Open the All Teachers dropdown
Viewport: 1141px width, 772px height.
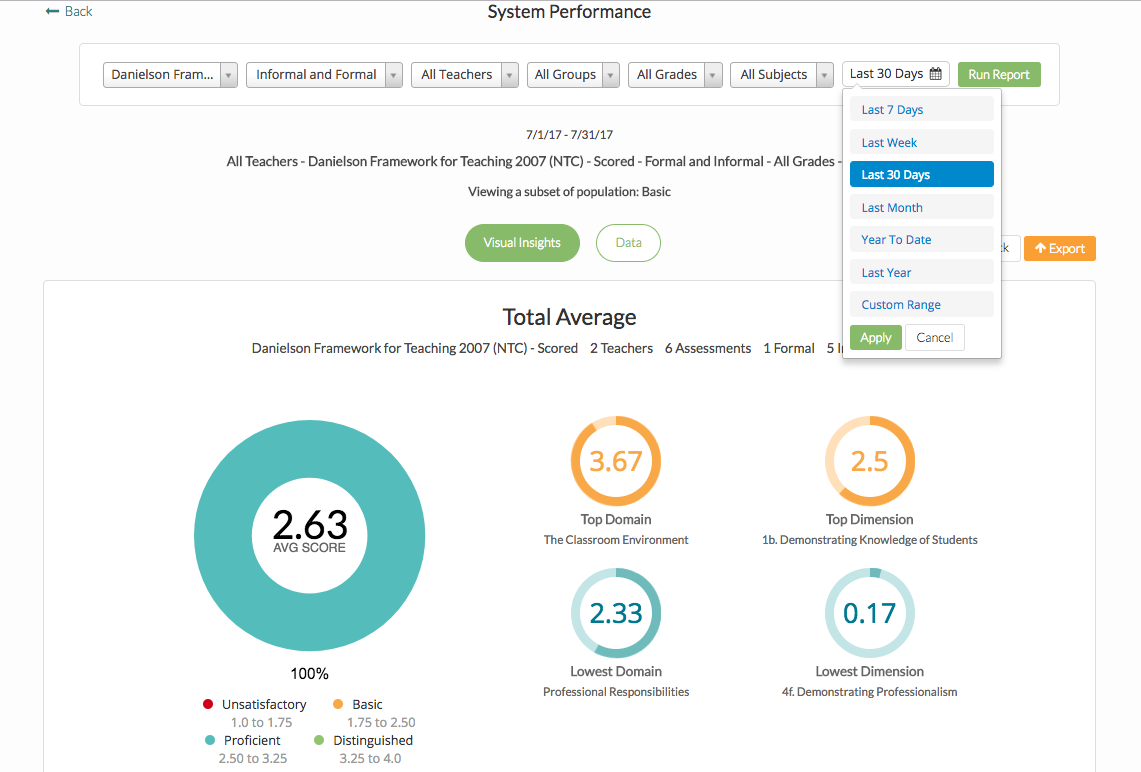[x=464, y=75]
